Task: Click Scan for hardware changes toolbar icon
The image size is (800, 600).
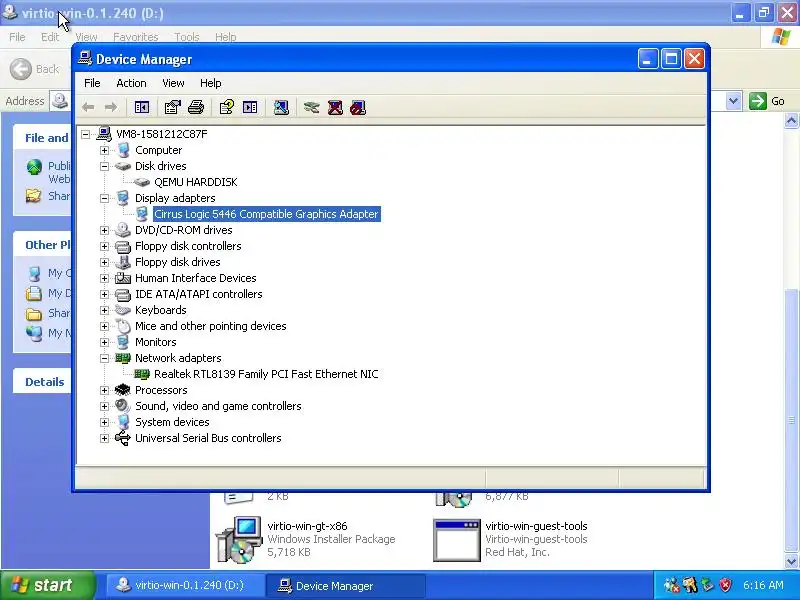Action: 281,107
